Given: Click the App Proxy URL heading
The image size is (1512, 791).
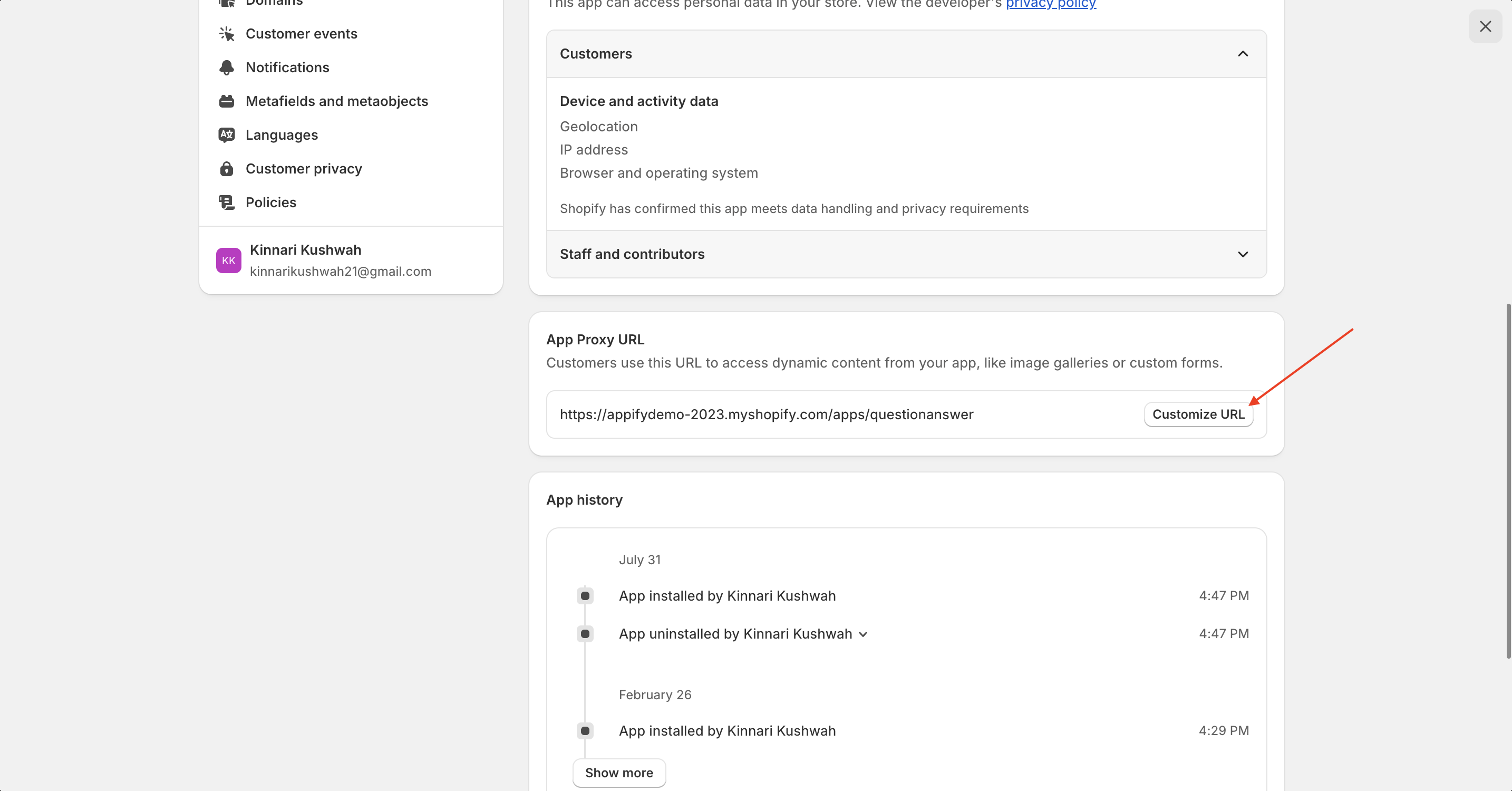Looking at the screenshot, I should click(x=595, y=340).
